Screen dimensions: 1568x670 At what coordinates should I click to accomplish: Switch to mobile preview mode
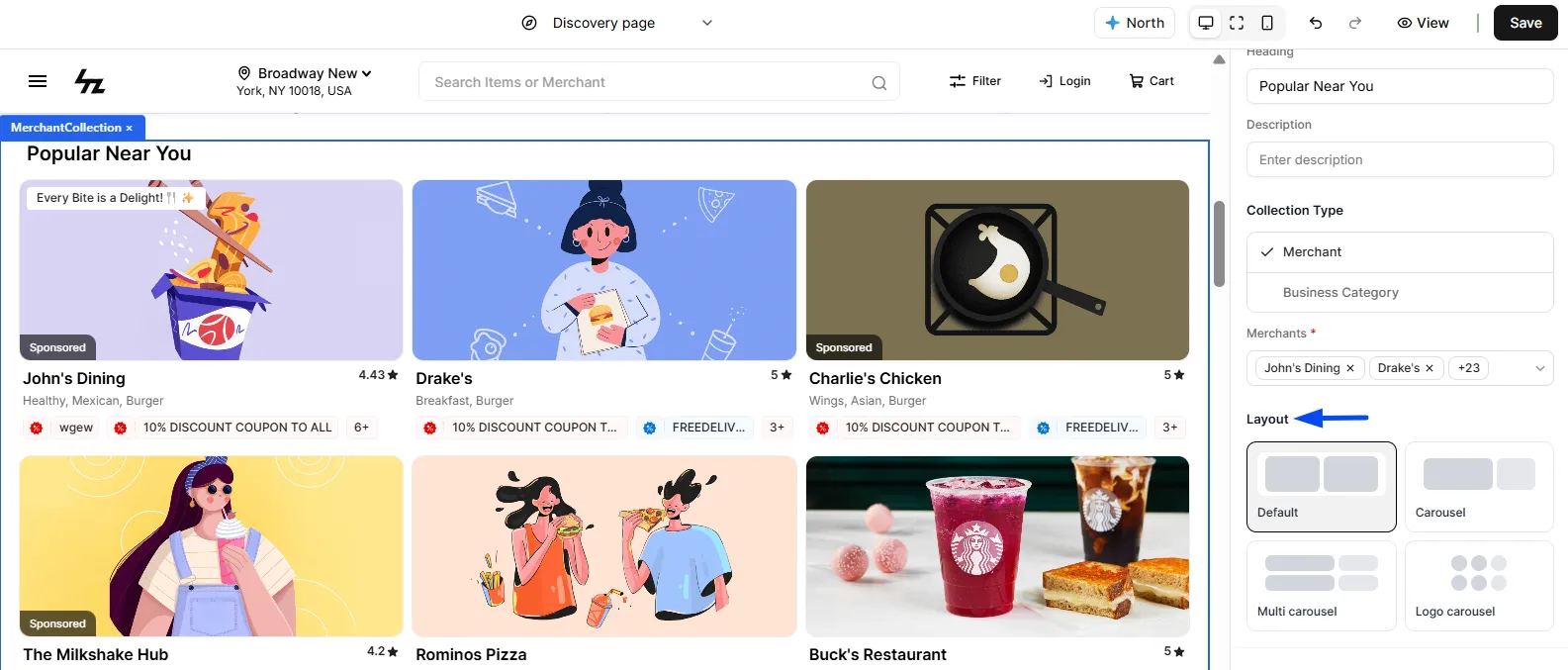pyautogui.click(x=1267, y=23)
